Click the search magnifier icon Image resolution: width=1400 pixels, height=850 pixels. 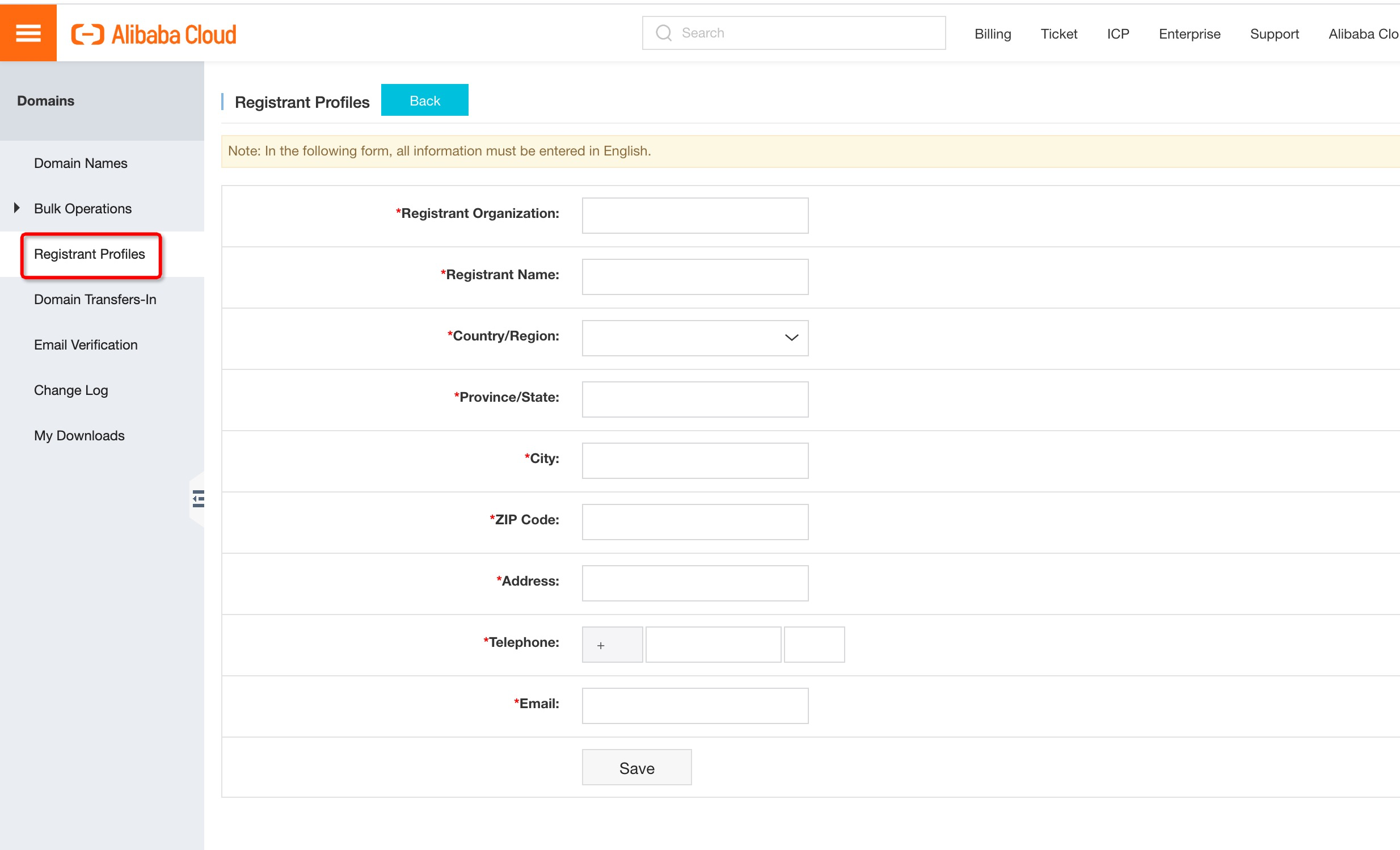pyautogui.click(x=663, y=33)
